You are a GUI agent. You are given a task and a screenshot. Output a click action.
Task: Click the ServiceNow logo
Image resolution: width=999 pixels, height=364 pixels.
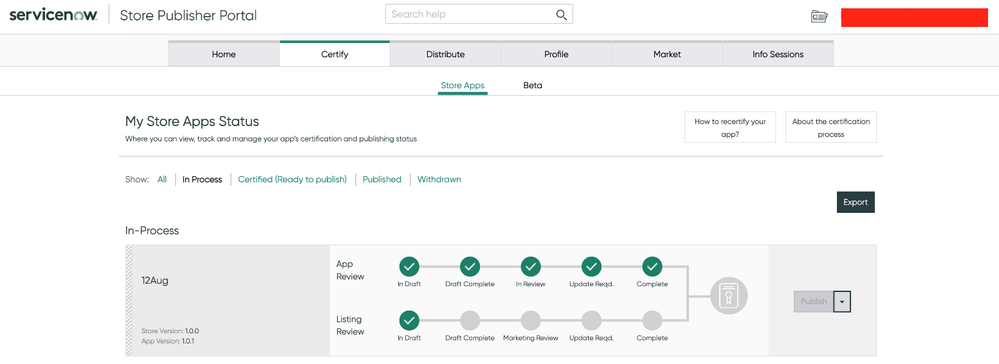[x=54, y=15]
